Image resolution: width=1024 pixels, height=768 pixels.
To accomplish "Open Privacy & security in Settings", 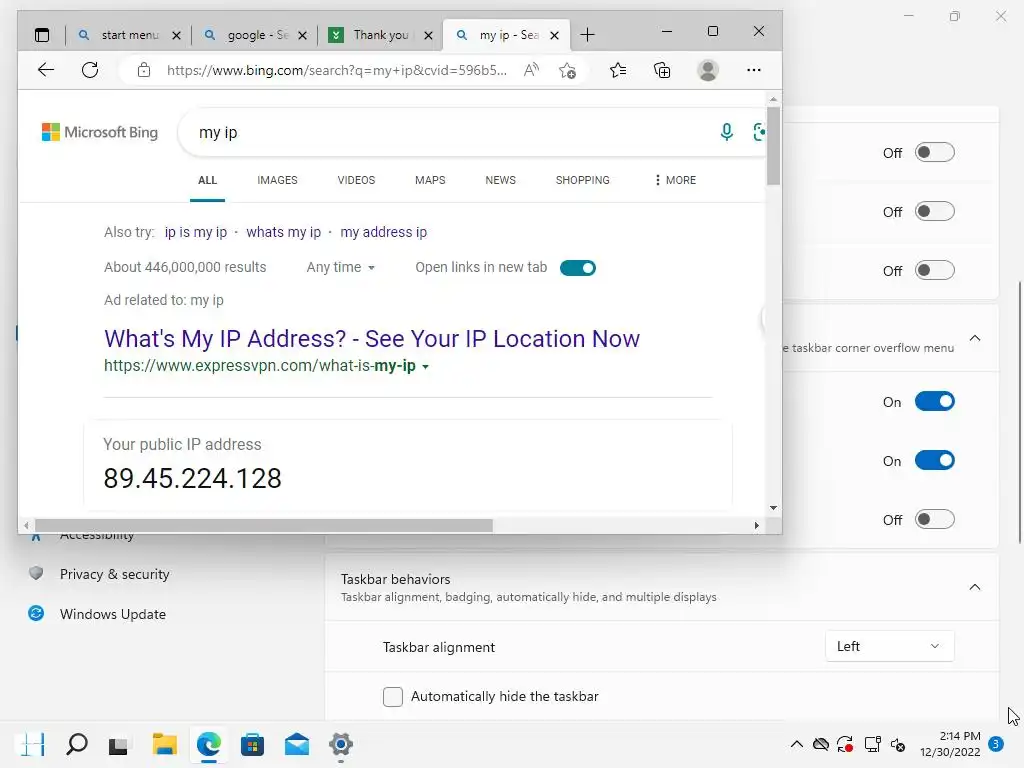I will (114, 574).
